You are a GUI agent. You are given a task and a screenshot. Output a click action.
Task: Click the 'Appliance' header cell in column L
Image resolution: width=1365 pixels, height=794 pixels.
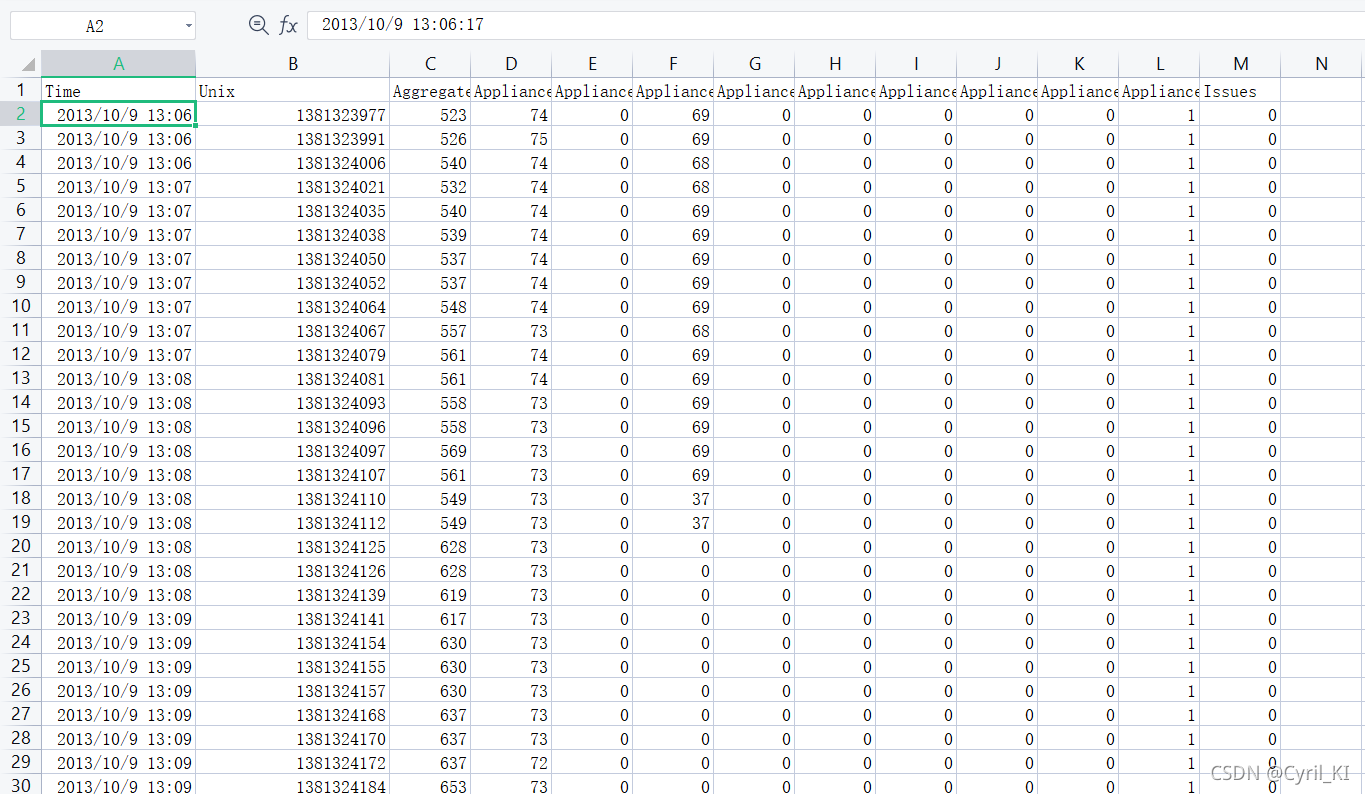click(1159, 91)
